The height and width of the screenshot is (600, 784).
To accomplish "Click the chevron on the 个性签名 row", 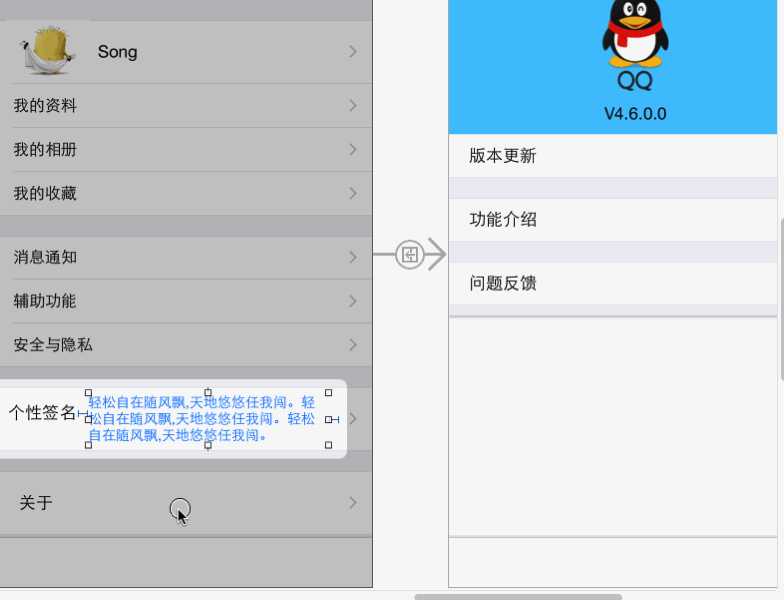I will pyautogui.click(x=353, y=418).
